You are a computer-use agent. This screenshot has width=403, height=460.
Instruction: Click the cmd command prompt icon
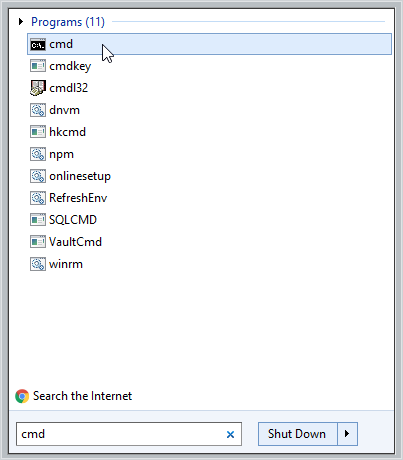point(38,44)
